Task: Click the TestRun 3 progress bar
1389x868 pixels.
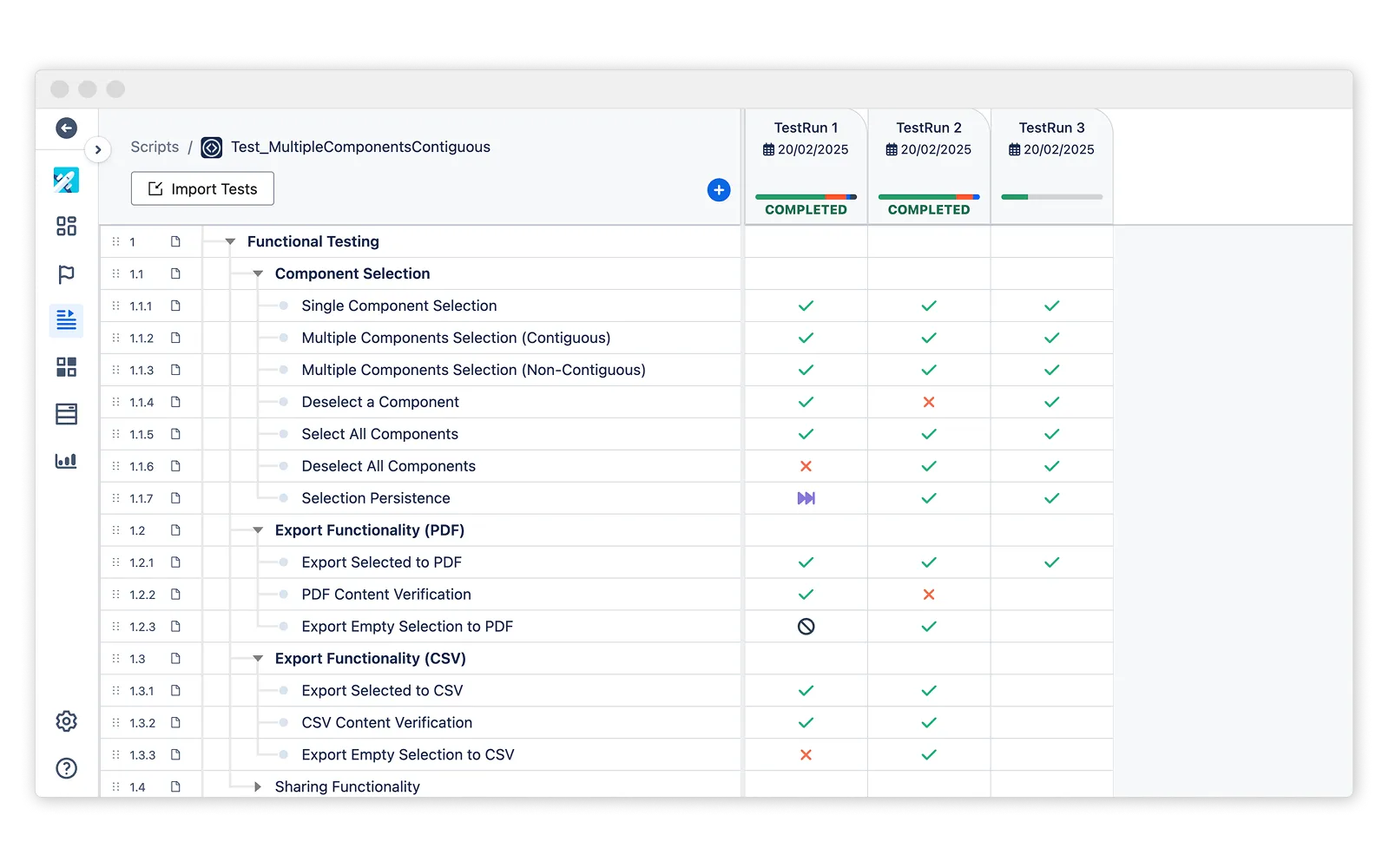Action: pos(1051,197)
